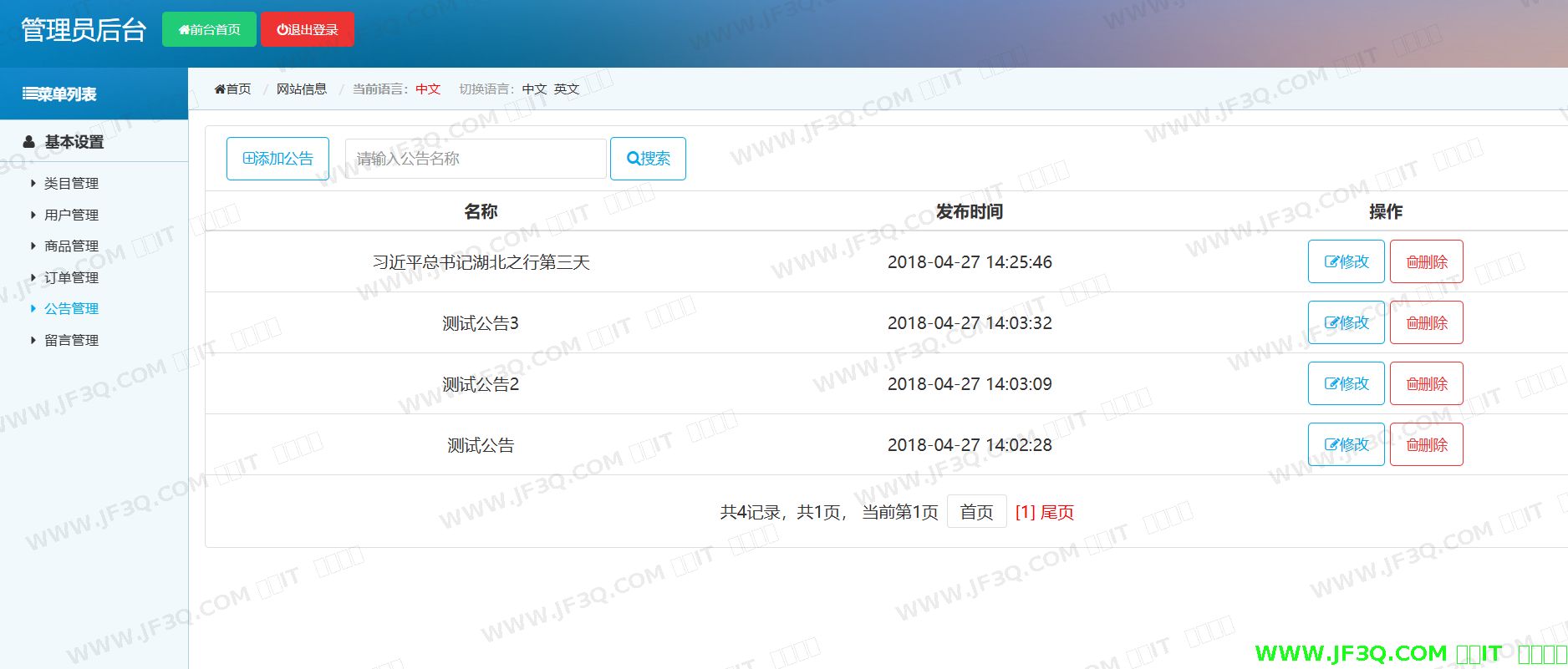The width and height of the screenshot is (1568, 669).
Task: Edit the first announcement in the list
Action: click(1346, 261)
